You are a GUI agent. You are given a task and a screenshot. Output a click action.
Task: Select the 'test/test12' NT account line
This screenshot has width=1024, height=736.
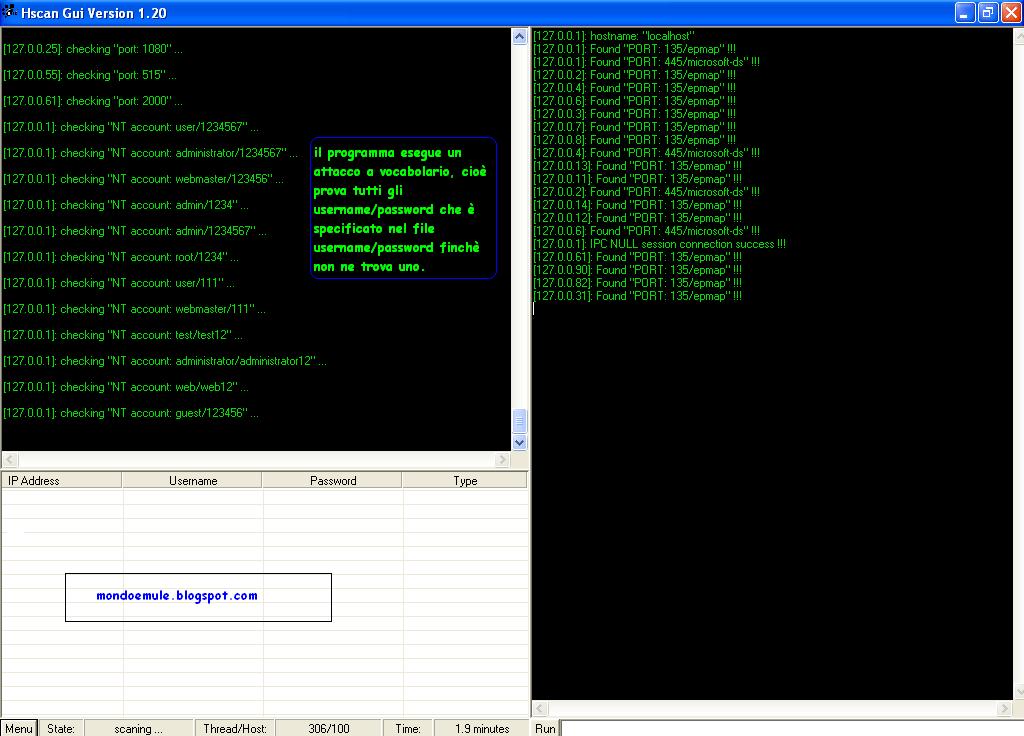(x=123, y=335)
